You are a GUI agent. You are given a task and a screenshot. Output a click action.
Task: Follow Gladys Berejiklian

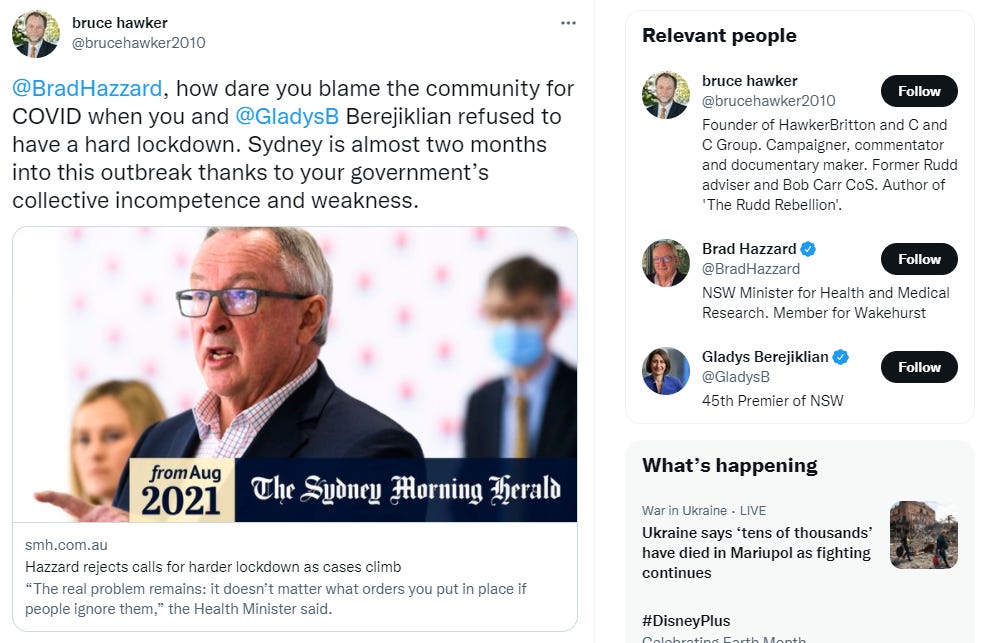click(x=919, y=367)
